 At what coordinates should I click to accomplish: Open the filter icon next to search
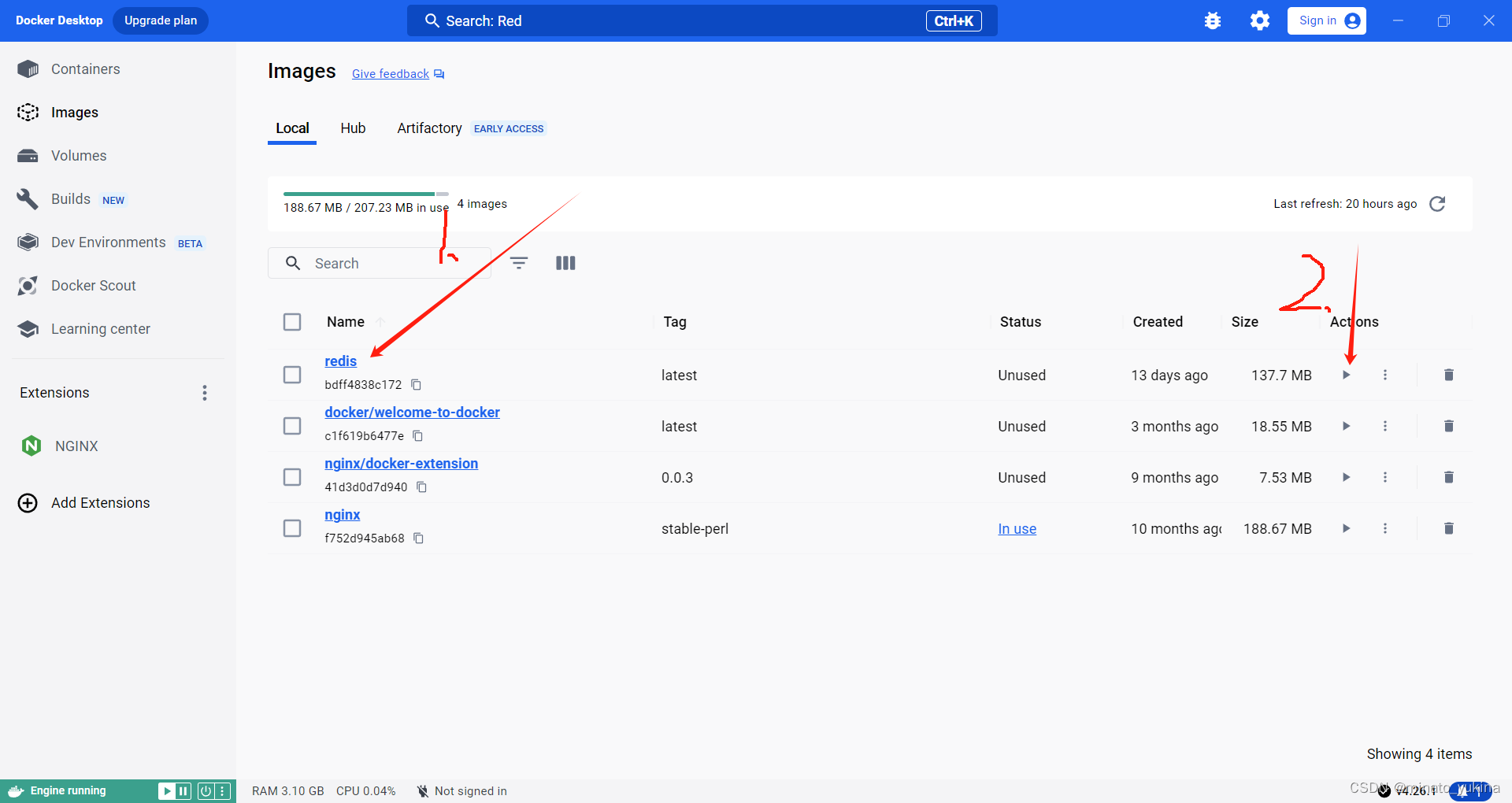(x=519, y=263)
